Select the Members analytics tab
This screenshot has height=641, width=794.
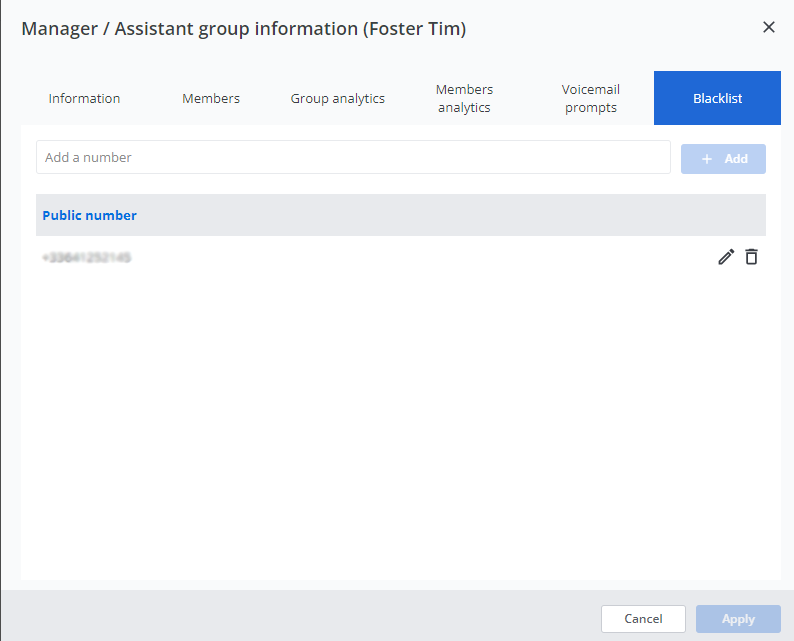pos(464,98)
